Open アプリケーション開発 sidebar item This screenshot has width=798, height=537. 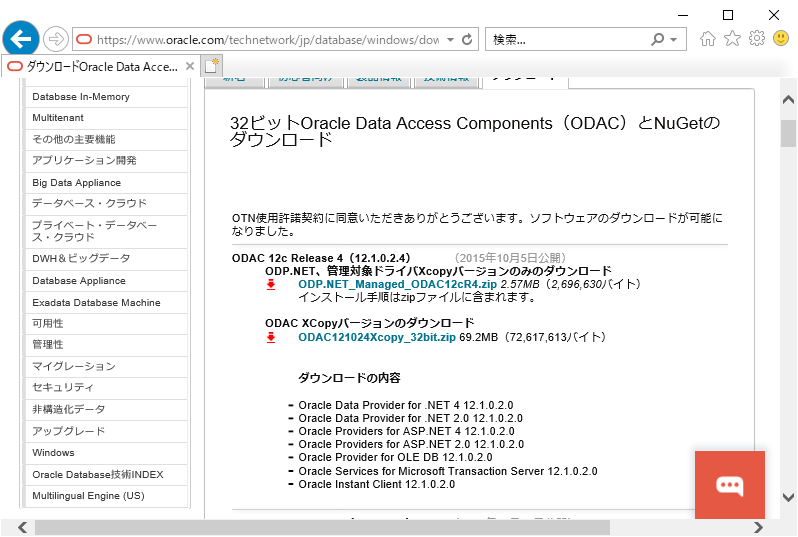pos(106,160)
